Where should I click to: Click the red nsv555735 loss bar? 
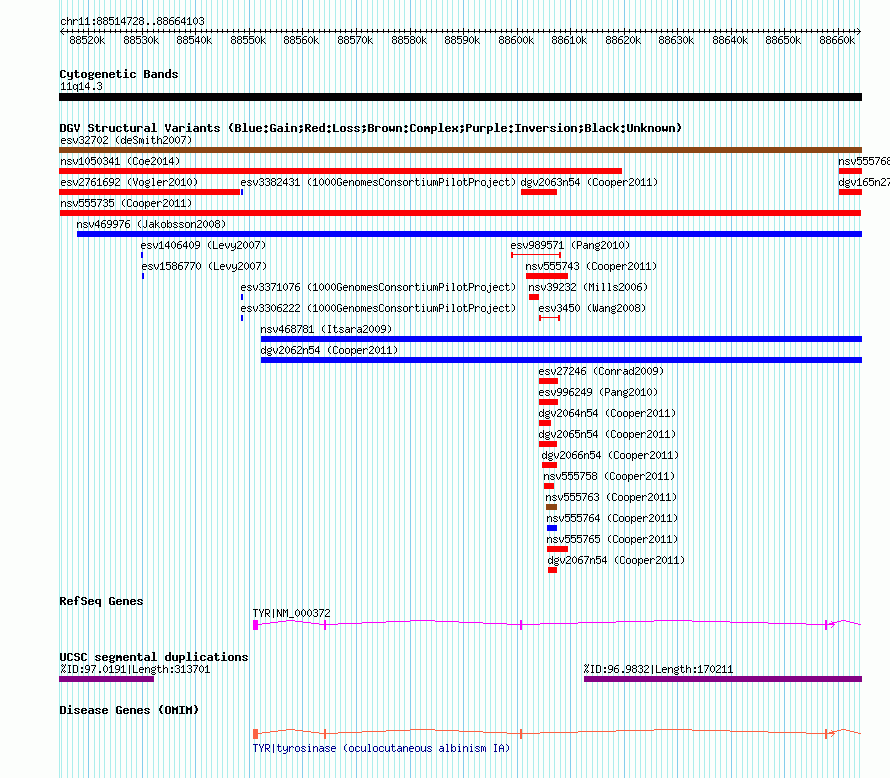(x=460, y=213)
